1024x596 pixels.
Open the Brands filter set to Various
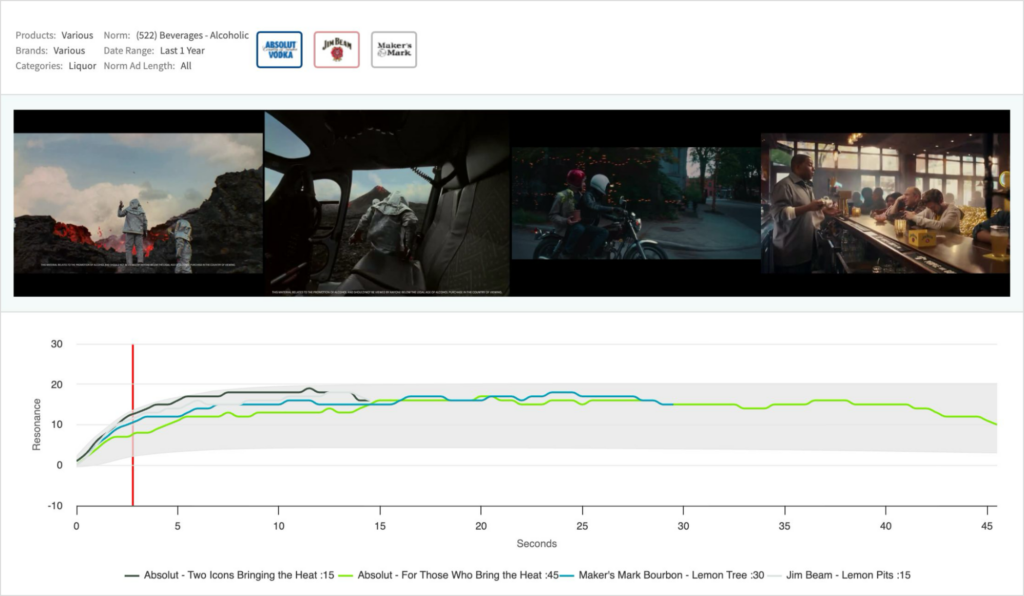[69, 50]
